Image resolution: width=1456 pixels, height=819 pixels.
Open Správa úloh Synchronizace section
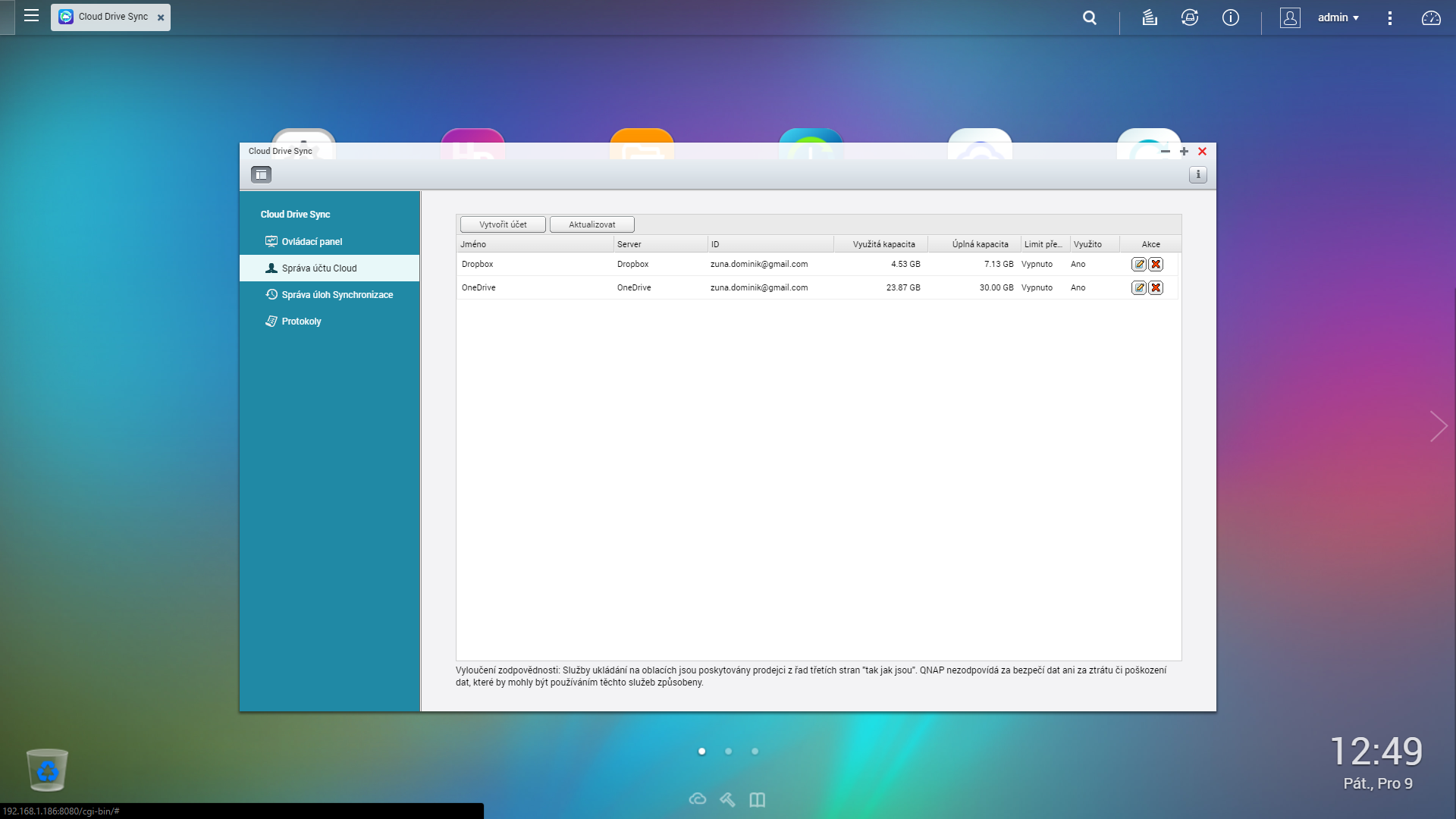[x=337, y=295]
